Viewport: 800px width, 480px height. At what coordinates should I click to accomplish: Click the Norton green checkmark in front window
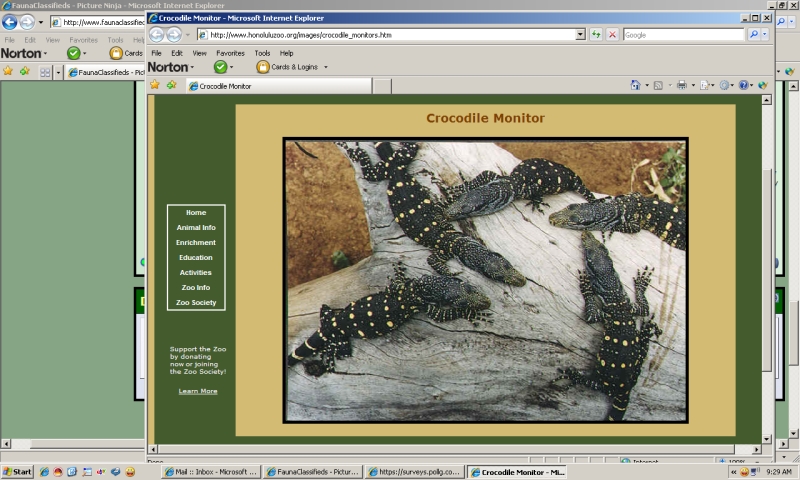[220, 67]
